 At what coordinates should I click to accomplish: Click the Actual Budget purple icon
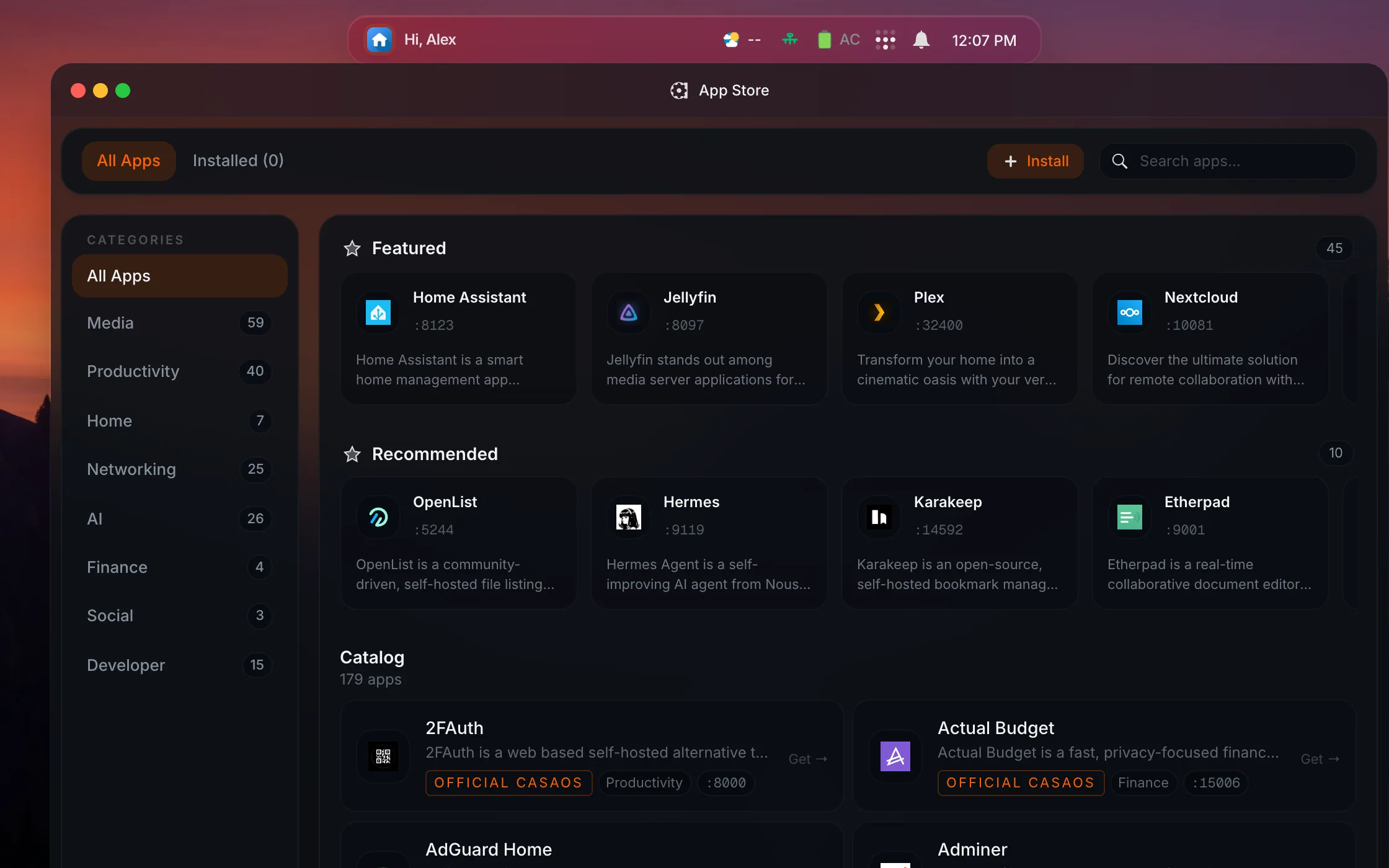895,756
